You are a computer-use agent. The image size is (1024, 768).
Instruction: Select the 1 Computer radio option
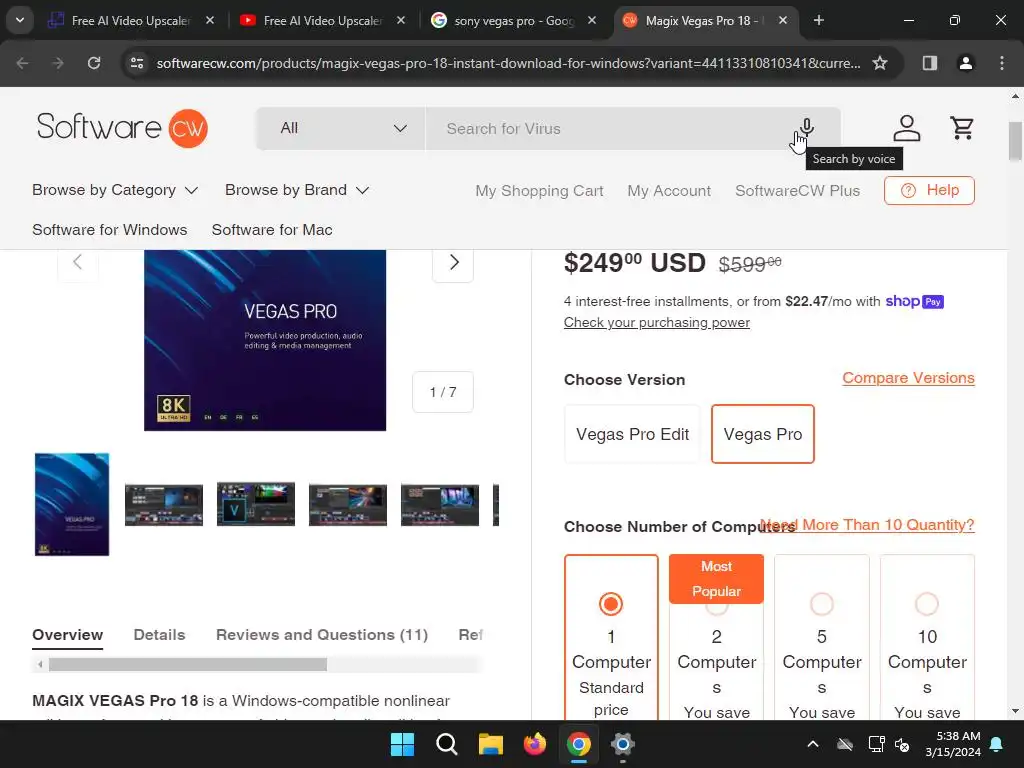coord(611,604)
